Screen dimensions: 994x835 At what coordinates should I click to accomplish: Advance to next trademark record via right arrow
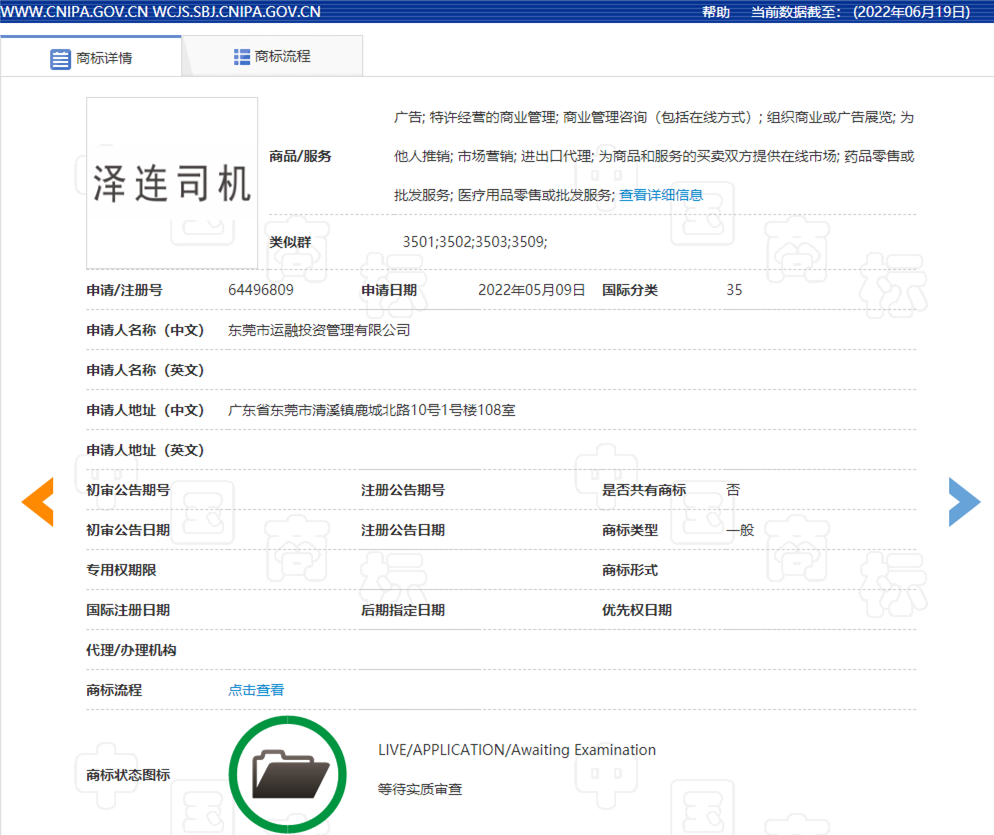[x=963, y=502]
